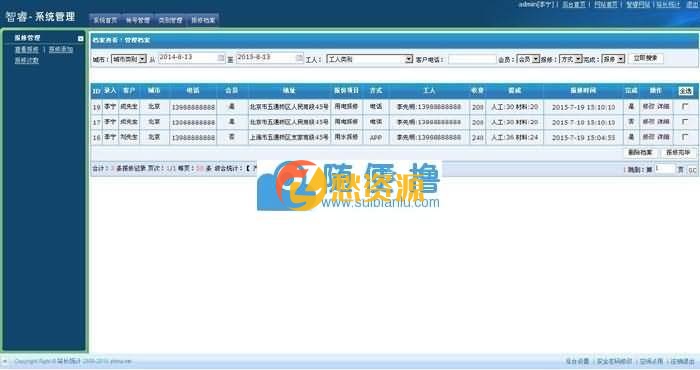Open the 方式 repair method dropdown
The width and height of the screenshot is (700, 370).
(571, 59)
